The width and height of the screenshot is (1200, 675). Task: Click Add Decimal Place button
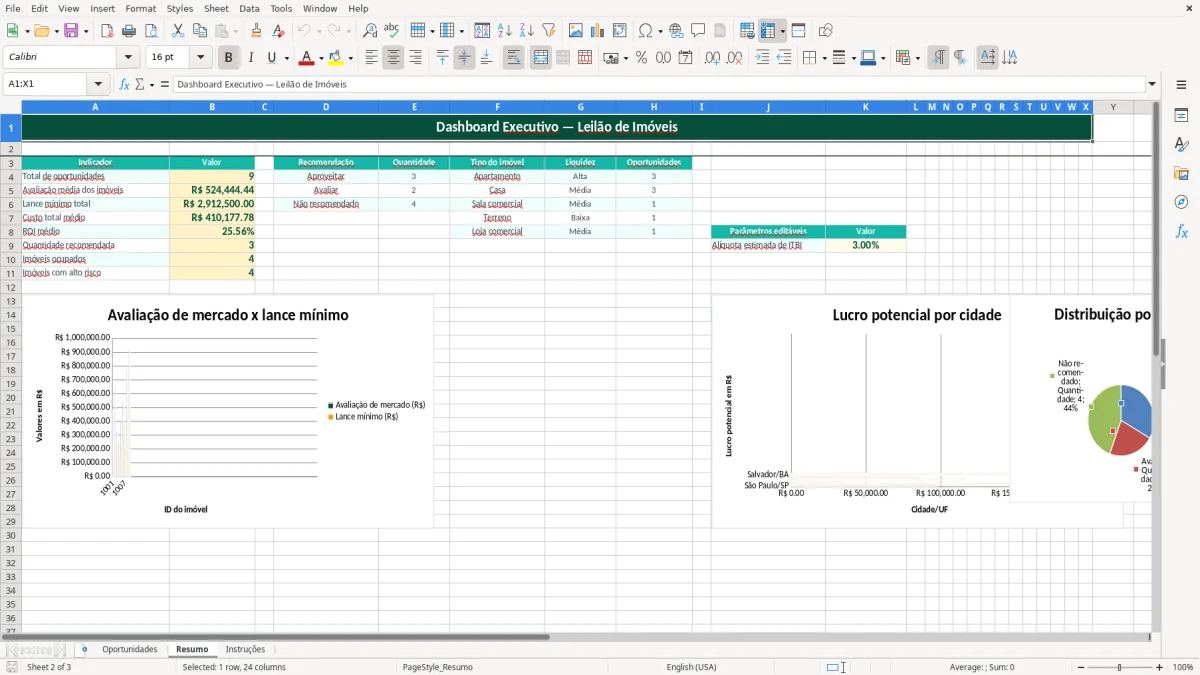(712, 58)
